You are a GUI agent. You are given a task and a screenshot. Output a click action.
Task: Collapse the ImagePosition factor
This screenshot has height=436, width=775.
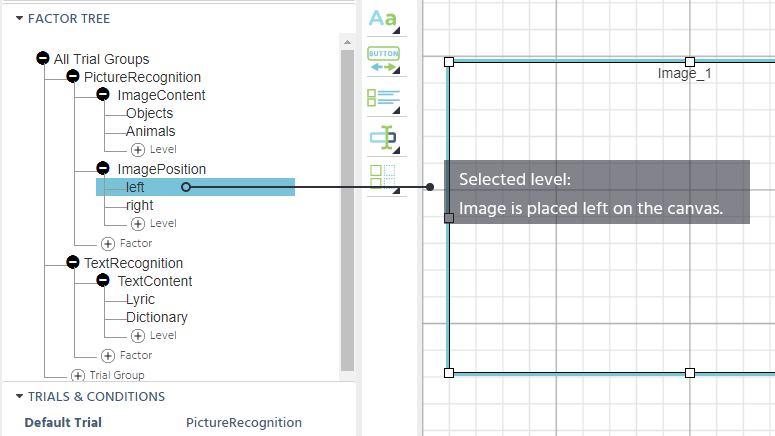click(103, 168)
